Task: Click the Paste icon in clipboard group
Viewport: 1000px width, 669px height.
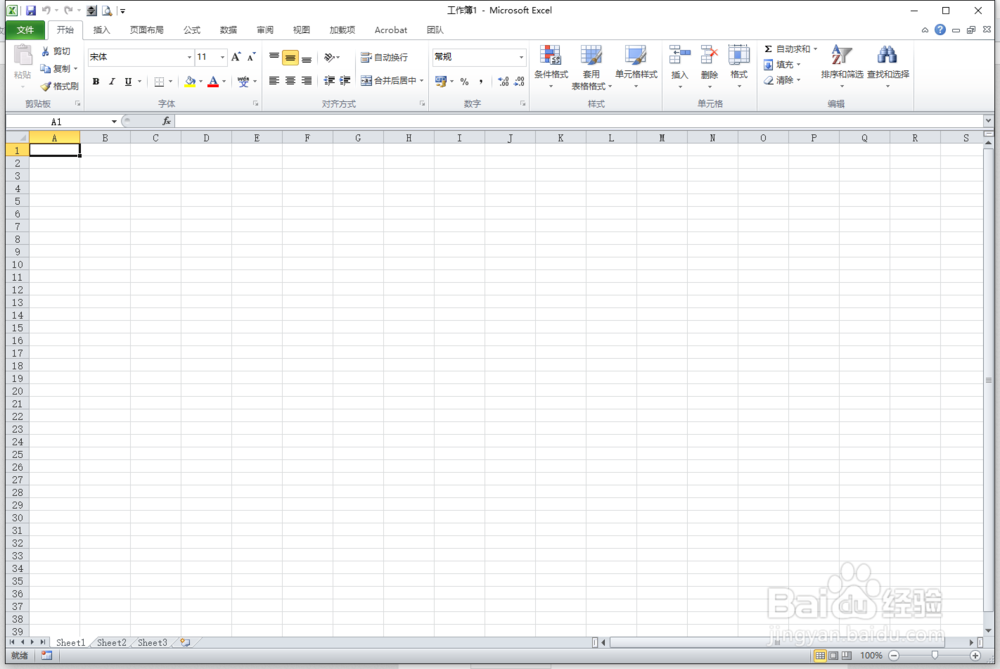Action: [23, 57]
